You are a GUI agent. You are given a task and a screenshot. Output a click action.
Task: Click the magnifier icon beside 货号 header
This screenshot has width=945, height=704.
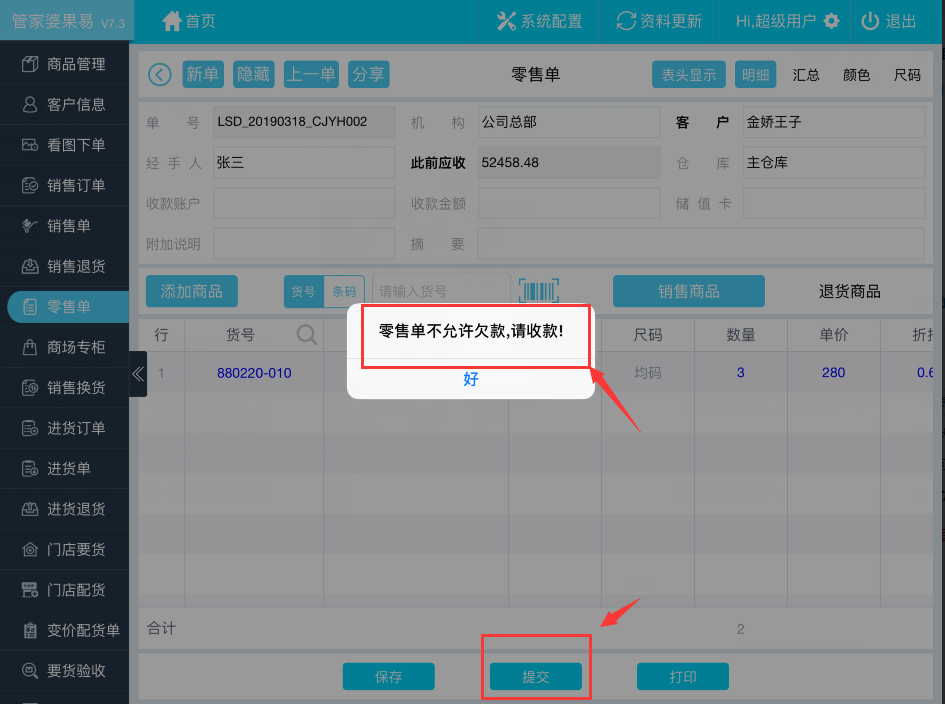[x=308, y=334]
